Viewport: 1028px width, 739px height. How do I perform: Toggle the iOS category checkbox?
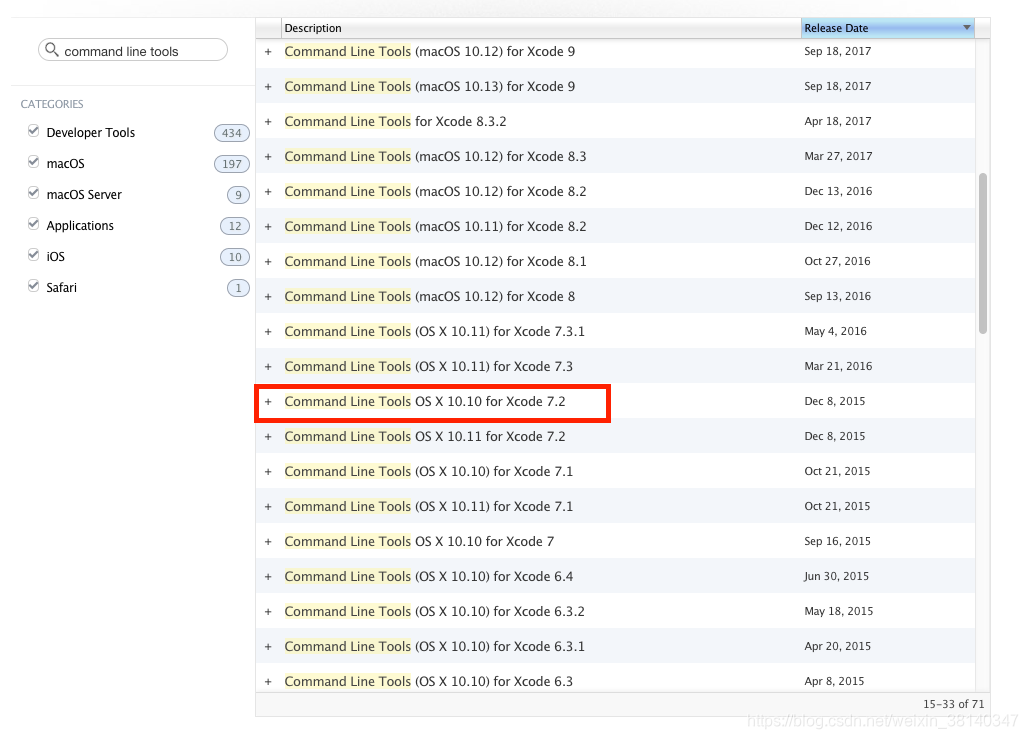click(33, 255)
